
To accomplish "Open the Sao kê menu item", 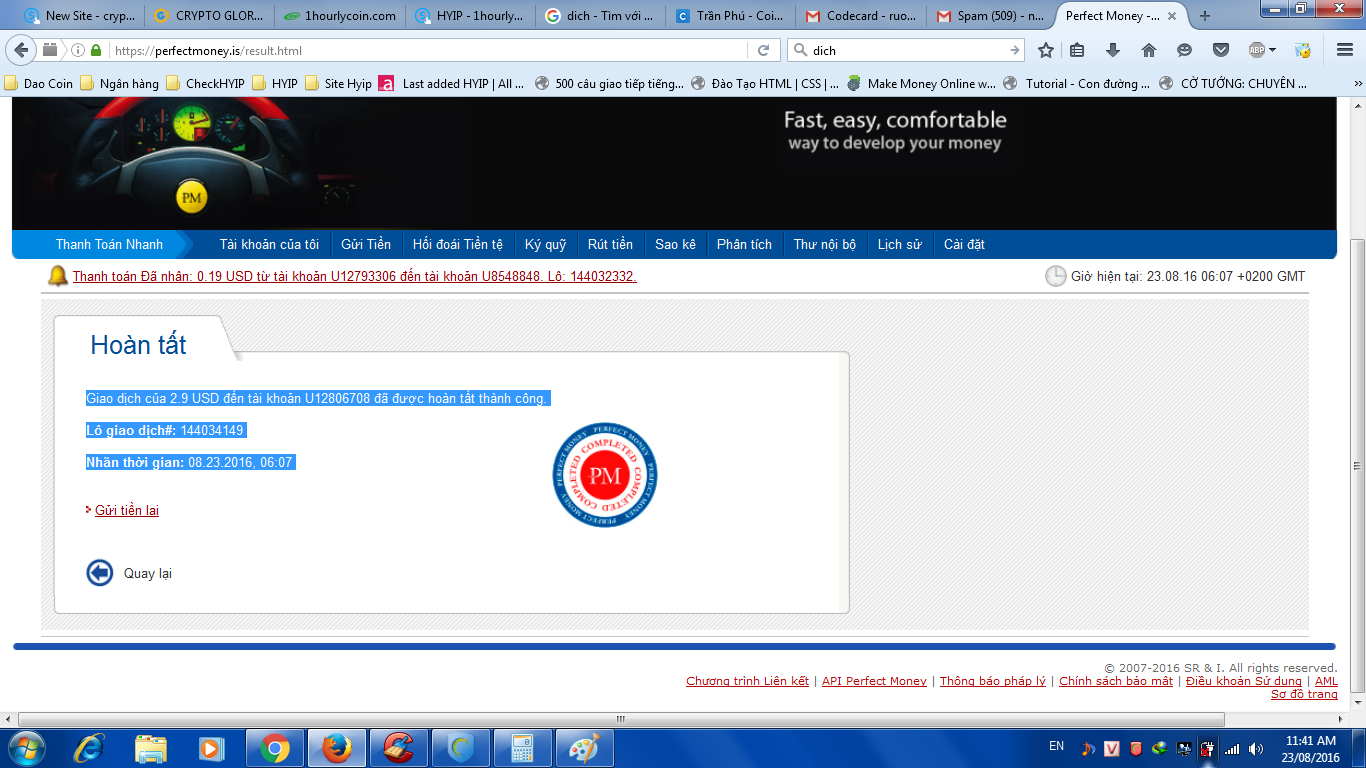I will (675, 244).
